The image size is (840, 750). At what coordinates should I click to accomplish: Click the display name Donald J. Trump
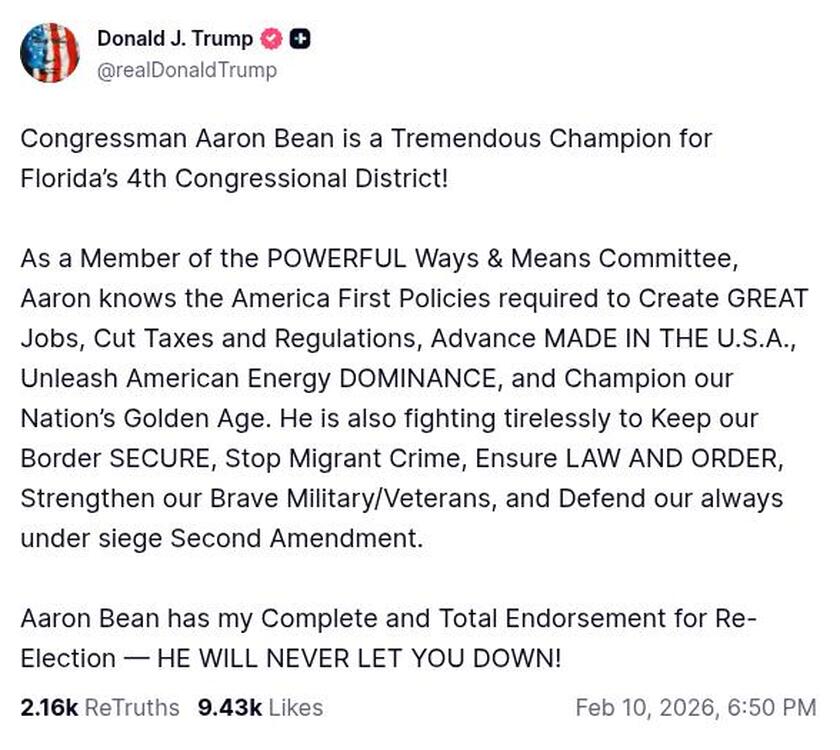coord(175,39)
